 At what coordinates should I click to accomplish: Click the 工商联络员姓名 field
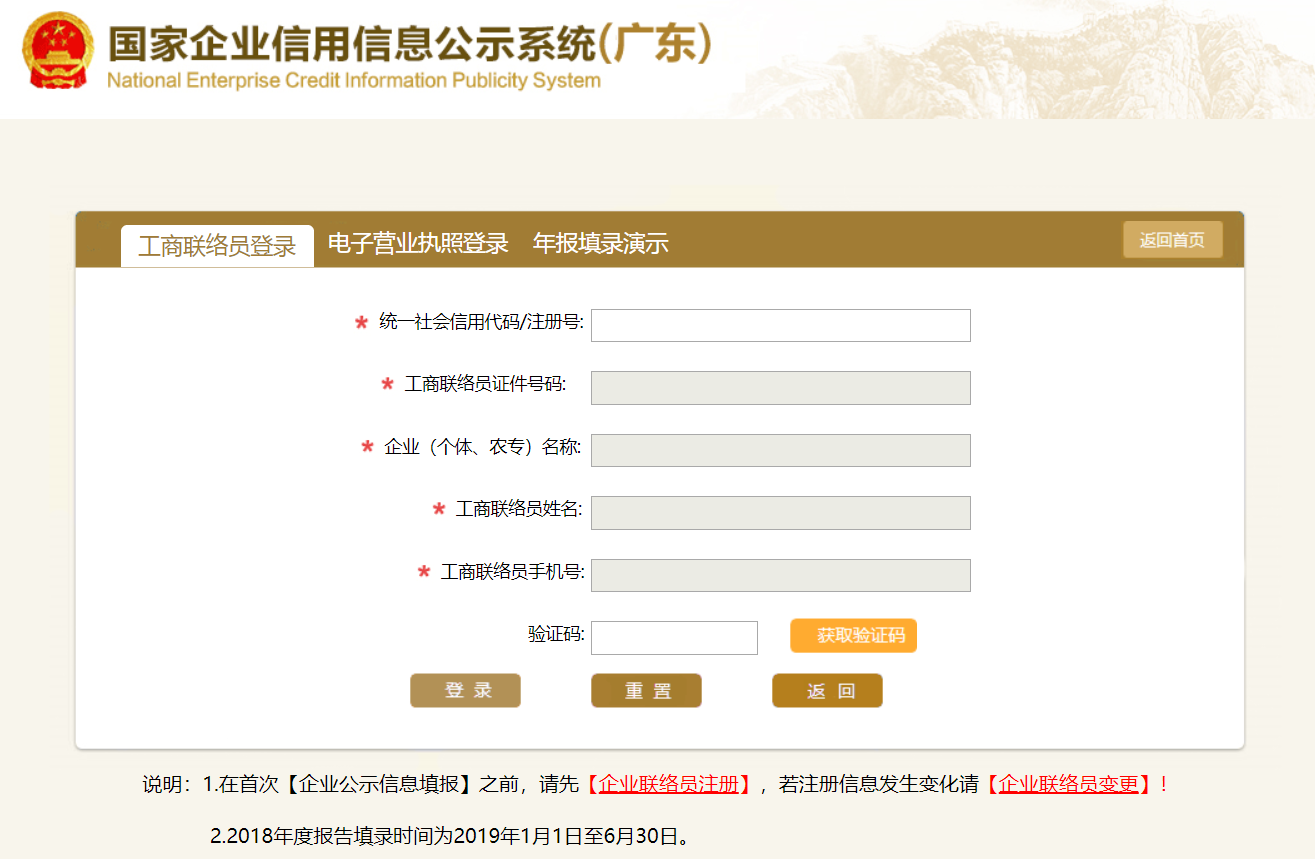(780, 513)
